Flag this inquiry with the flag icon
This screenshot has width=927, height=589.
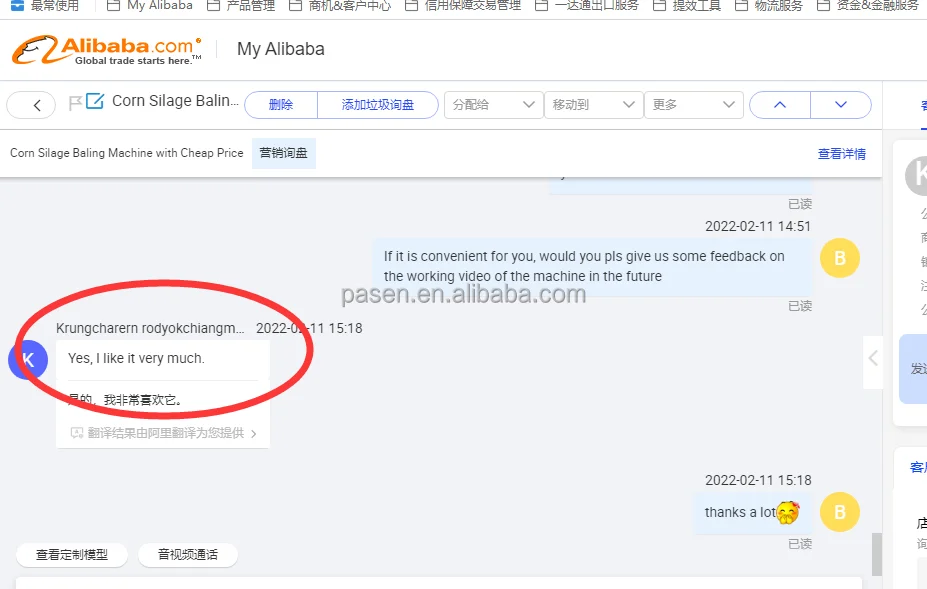74,103
